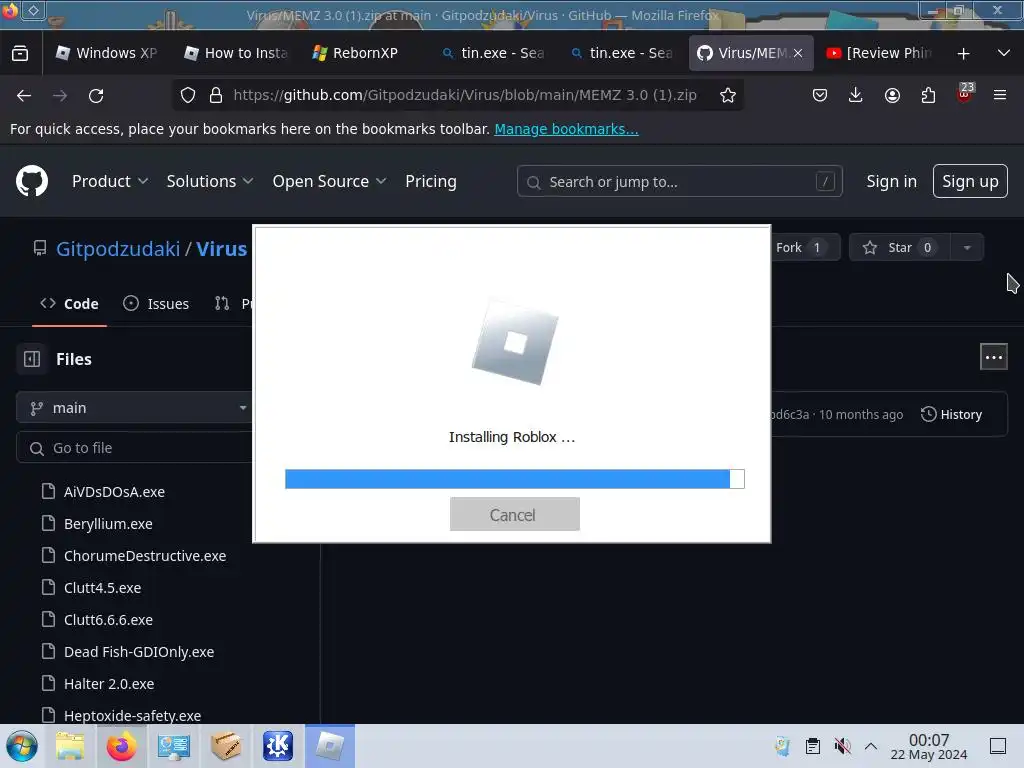Click the padlock site security icon
1024x768 pixels.
coord(216,95)
